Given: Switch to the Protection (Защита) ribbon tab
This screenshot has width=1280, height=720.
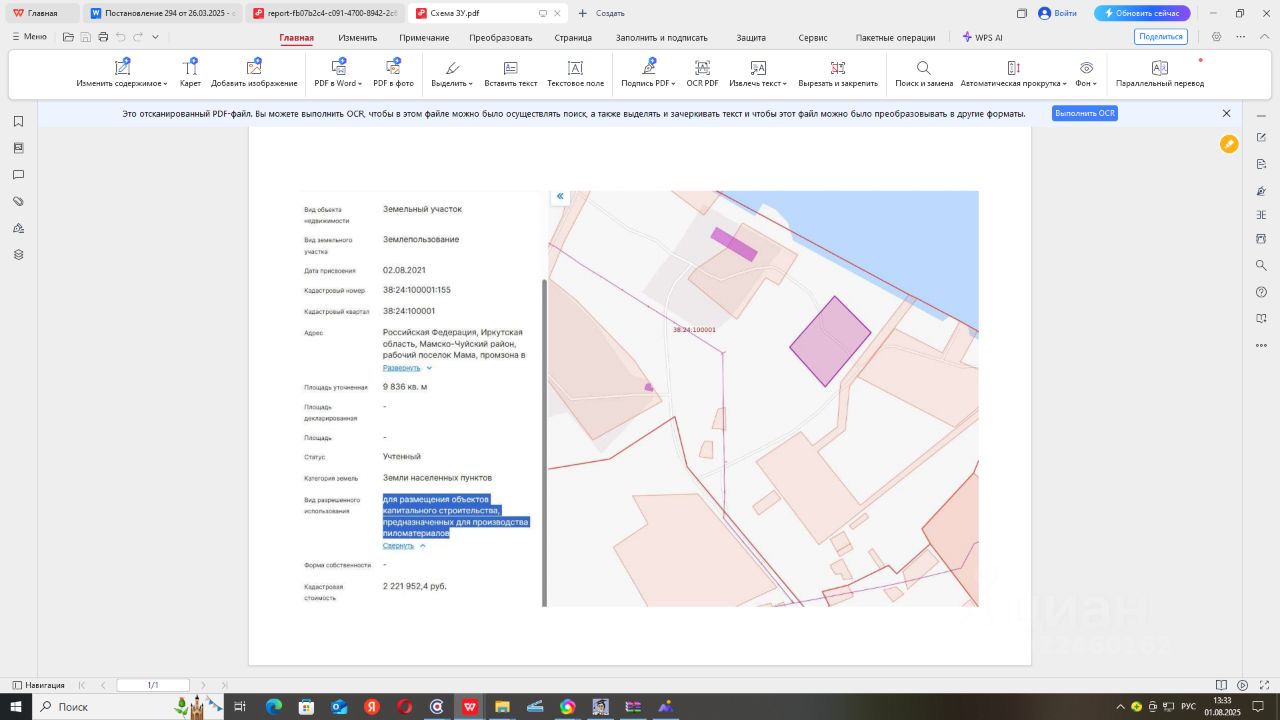Looking at the screenshot, I should click(751, 37).
